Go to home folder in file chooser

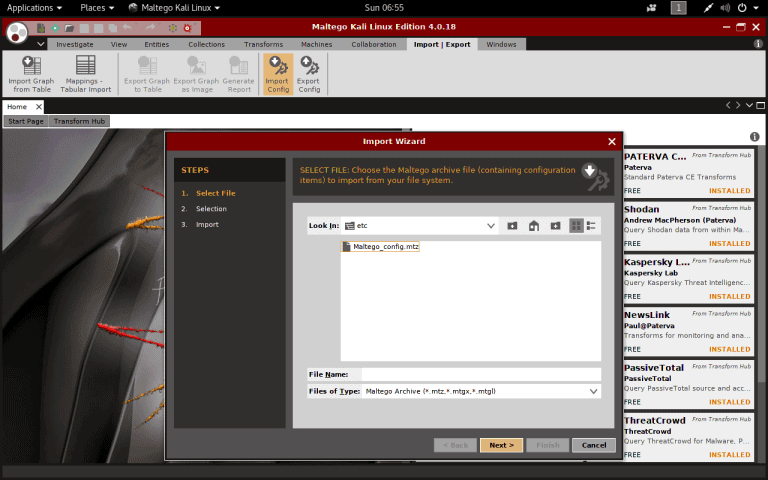point(534,226)
